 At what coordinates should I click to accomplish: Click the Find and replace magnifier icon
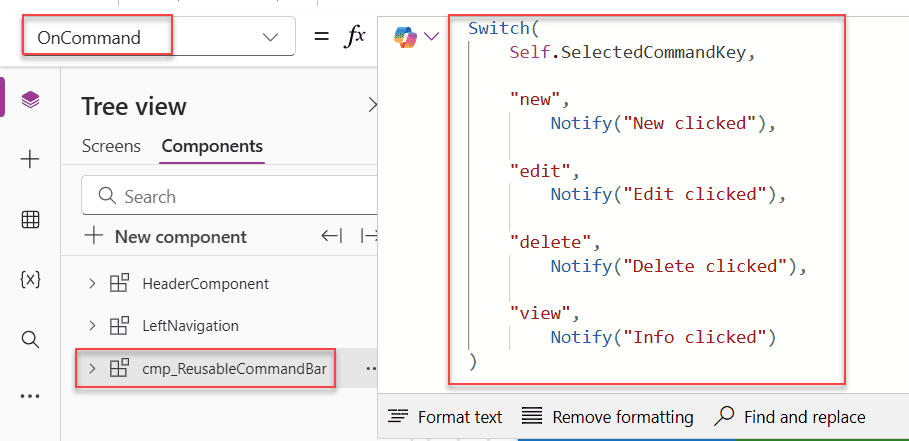click(724, 417)
